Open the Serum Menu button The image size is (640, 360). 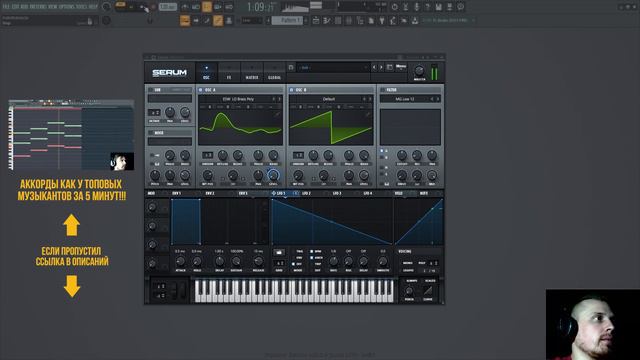pos(401,67)
